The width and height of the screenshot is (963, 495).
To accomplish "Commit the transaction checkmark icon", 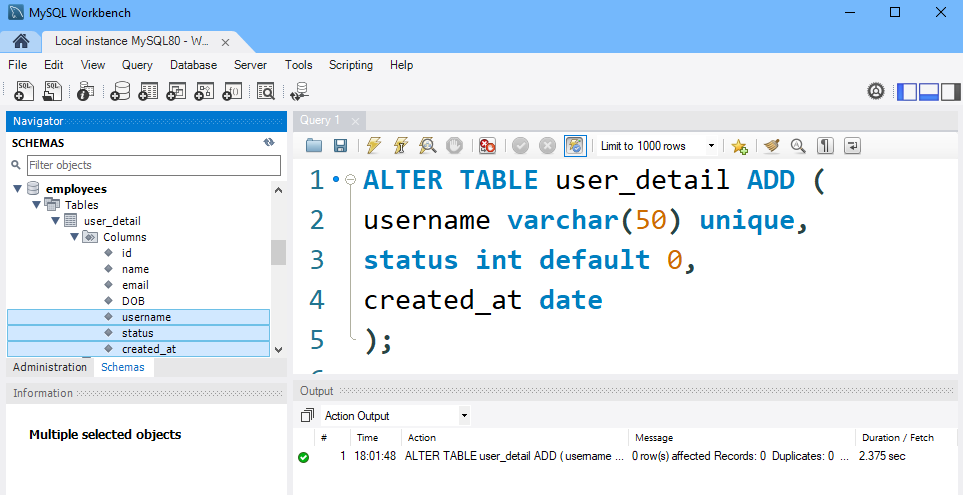I will click(x=520, y=146).
